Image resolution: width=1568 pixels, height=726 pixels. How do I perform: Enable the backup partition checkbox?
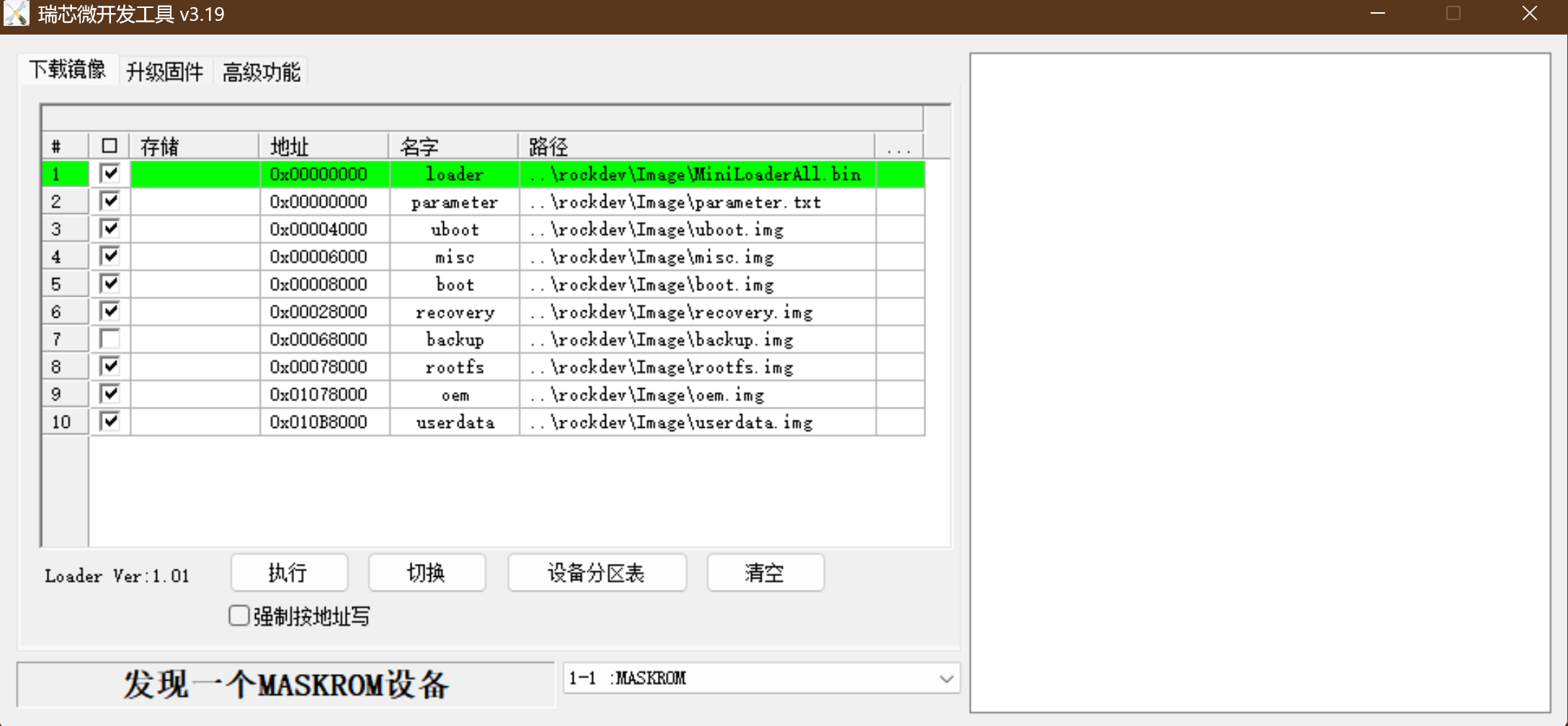pyautogui.click(x=110, y=339)
